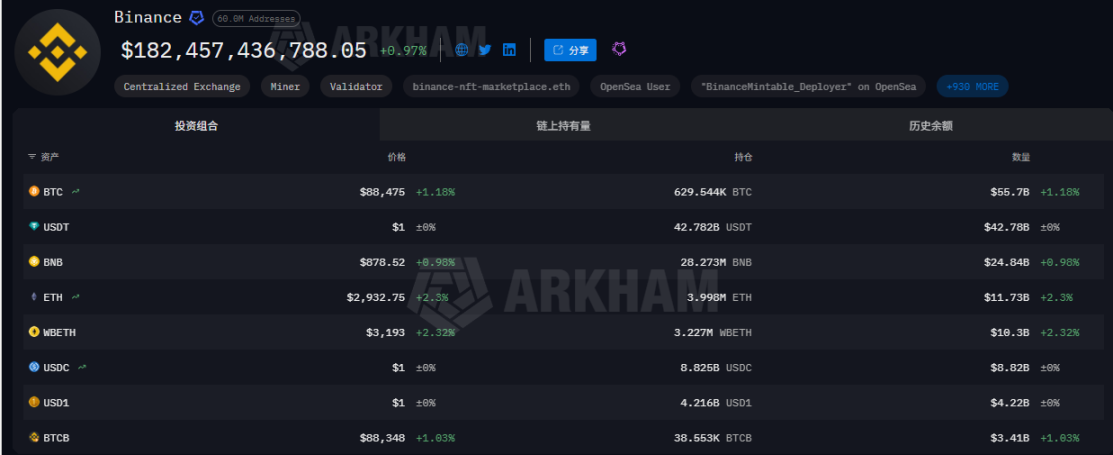Click the USDC coin icon
Image resolution: width=1113 pixels, height=455 pixels.
33,367
